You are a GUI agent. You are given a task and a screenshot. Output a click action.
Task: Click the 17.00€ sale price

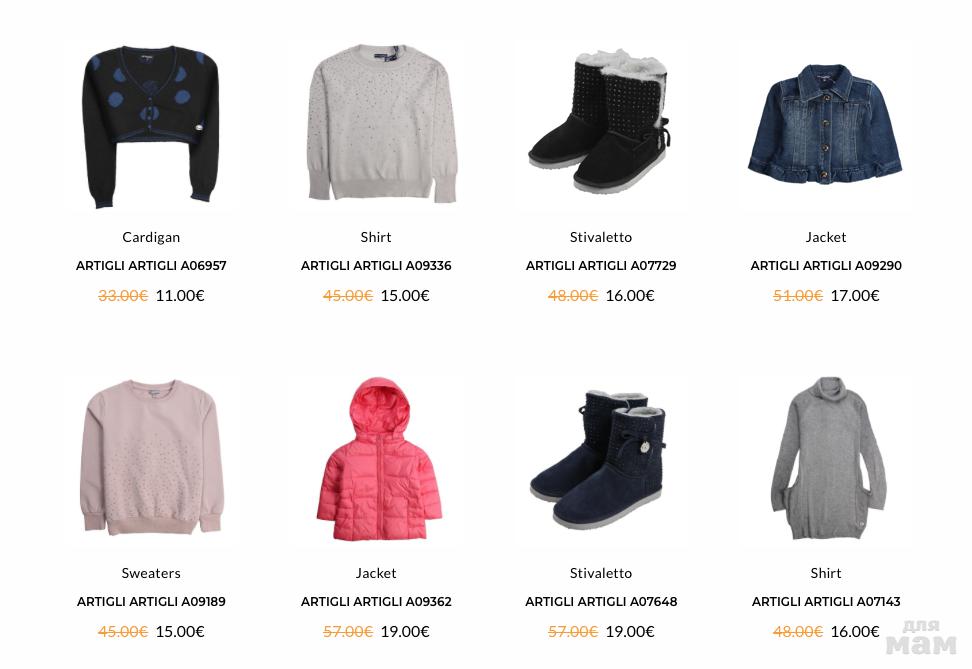855,296
